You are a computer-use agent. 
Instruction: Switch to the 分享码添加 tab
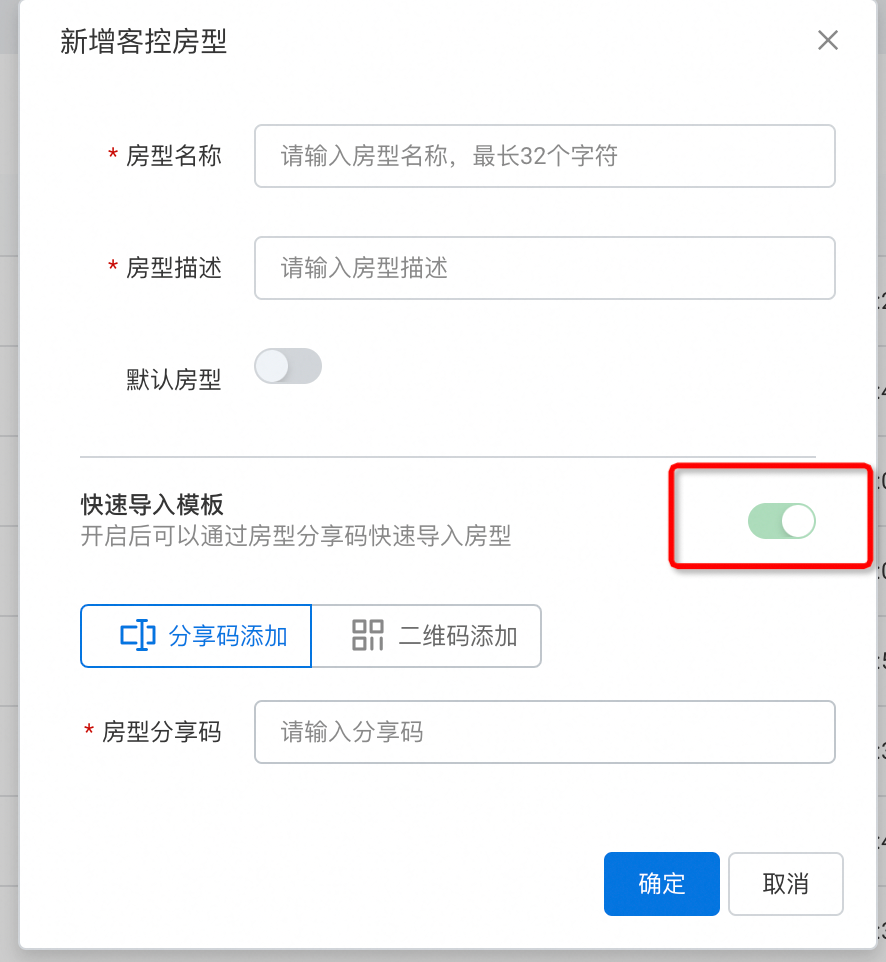[196, 636]
